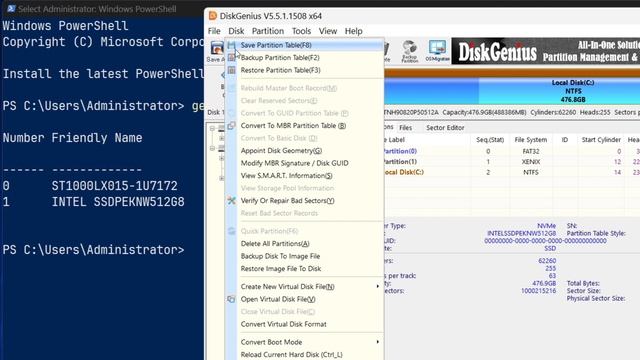The height and width of the screenshot is (360, 640).
Task: Choose Save Partition Table(F8)
Action: pyautogui.click(x=304, y=45)
